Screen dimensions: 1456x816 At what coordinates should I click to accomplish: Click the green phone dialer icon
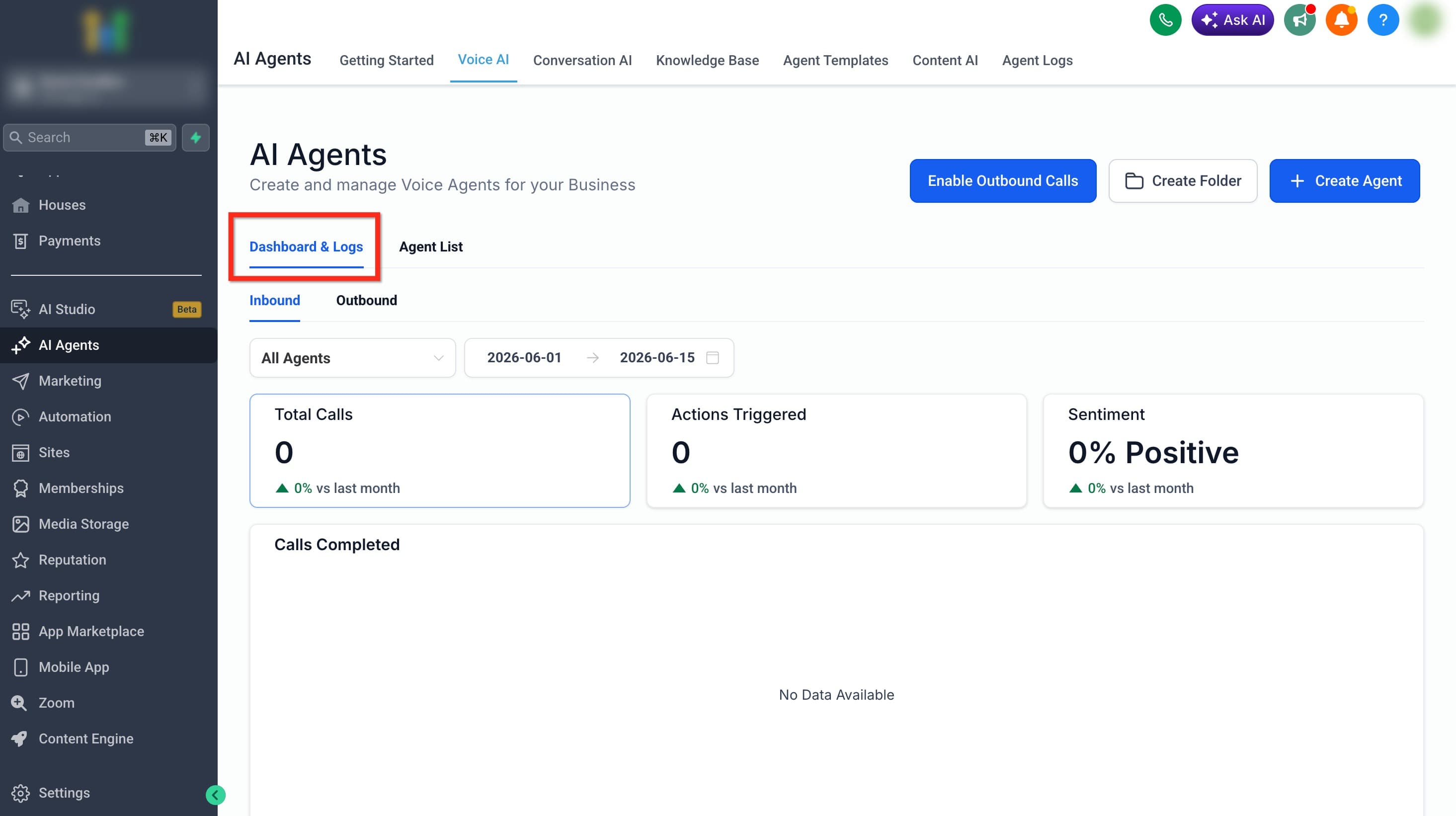1165,20
